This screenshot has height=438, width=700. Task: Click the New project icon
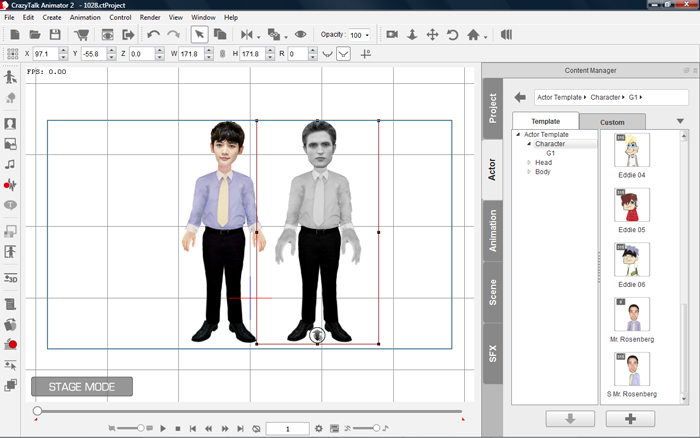[15, 35]
